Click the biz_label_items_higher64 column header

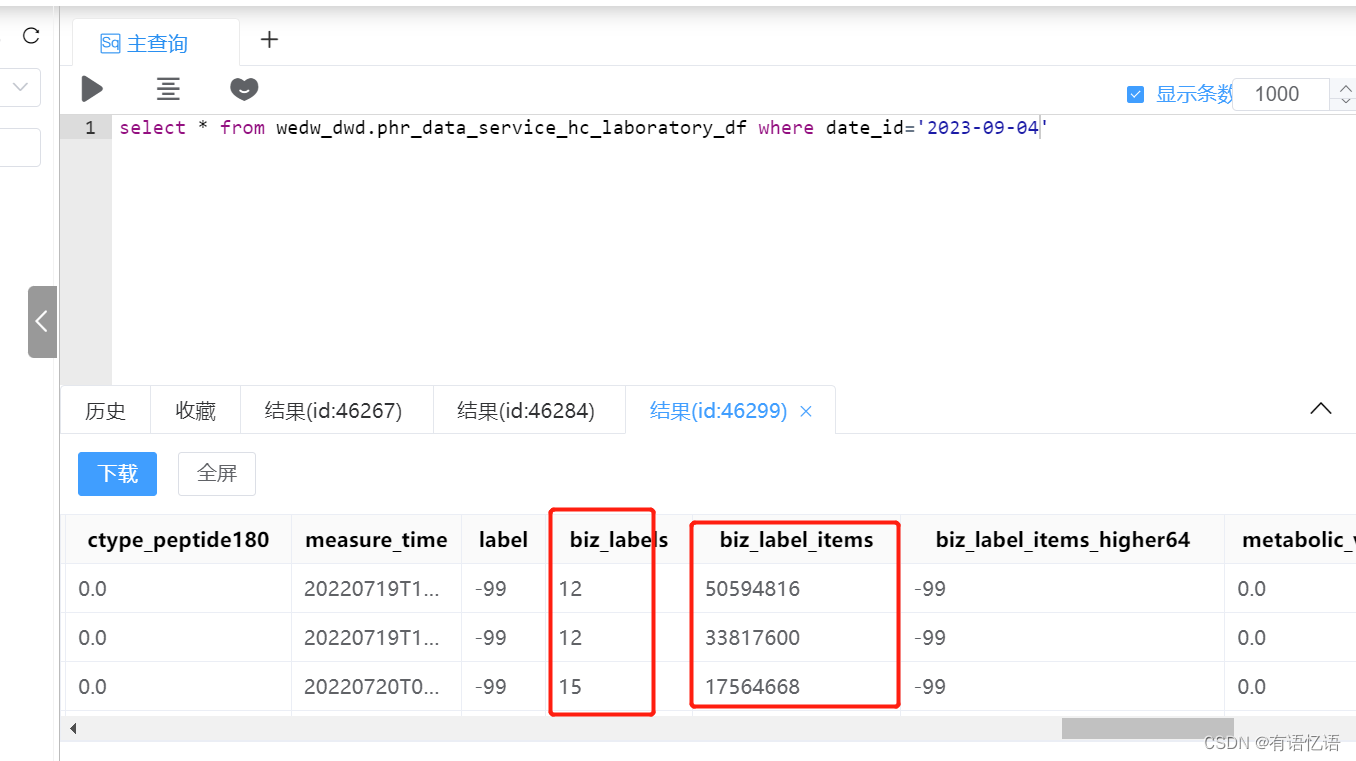(x=1063, y=540)
